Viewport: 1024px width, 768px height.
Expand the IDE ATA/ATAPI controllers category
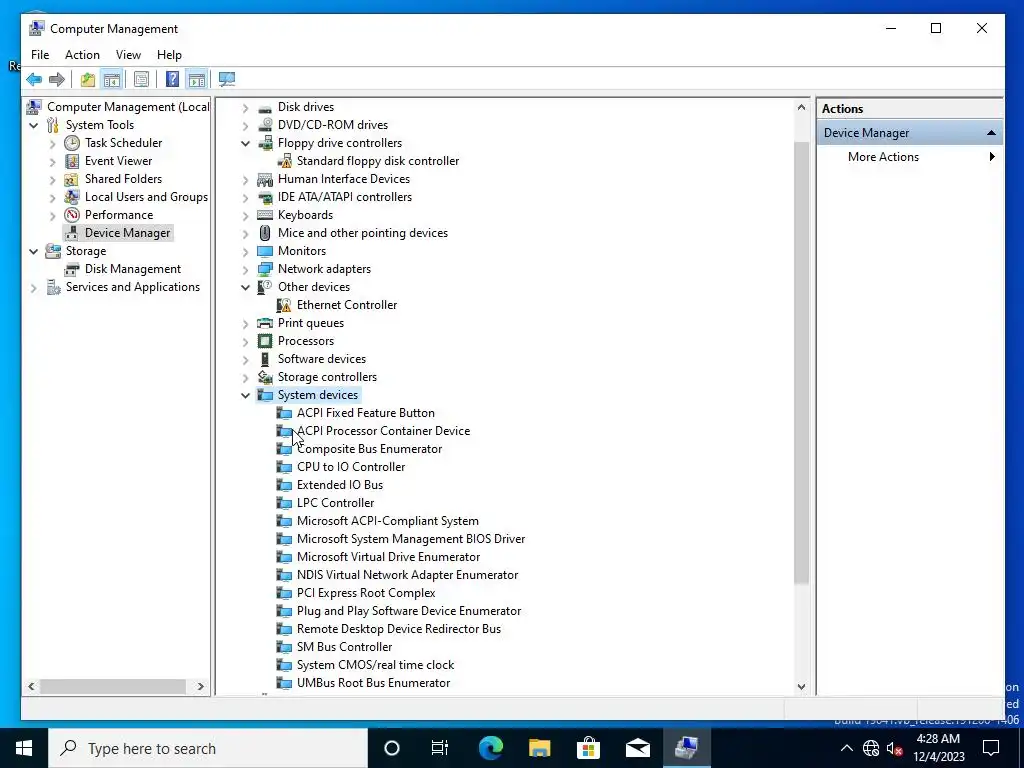[x=246, y=197]
